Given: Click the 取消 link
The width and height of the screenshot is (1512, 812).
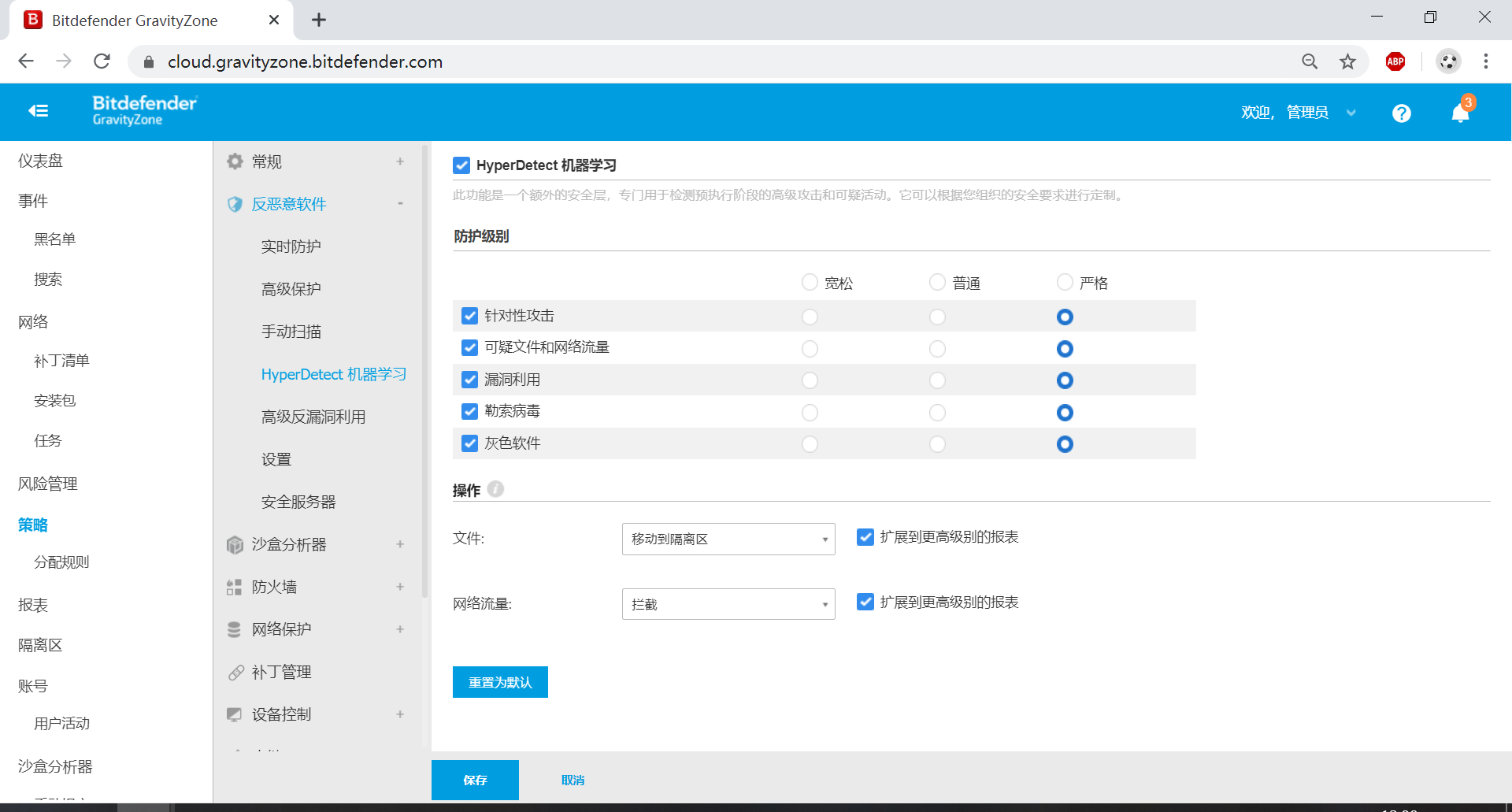Looking at the screenshot, I should 573,780.
